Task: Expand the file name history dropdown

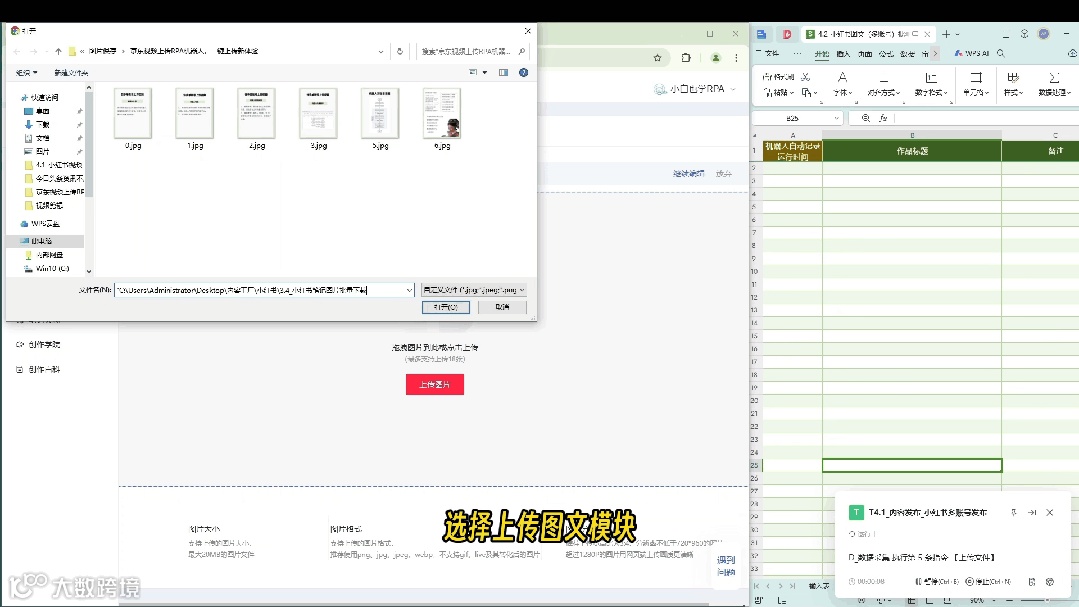Action: point(409,290)
